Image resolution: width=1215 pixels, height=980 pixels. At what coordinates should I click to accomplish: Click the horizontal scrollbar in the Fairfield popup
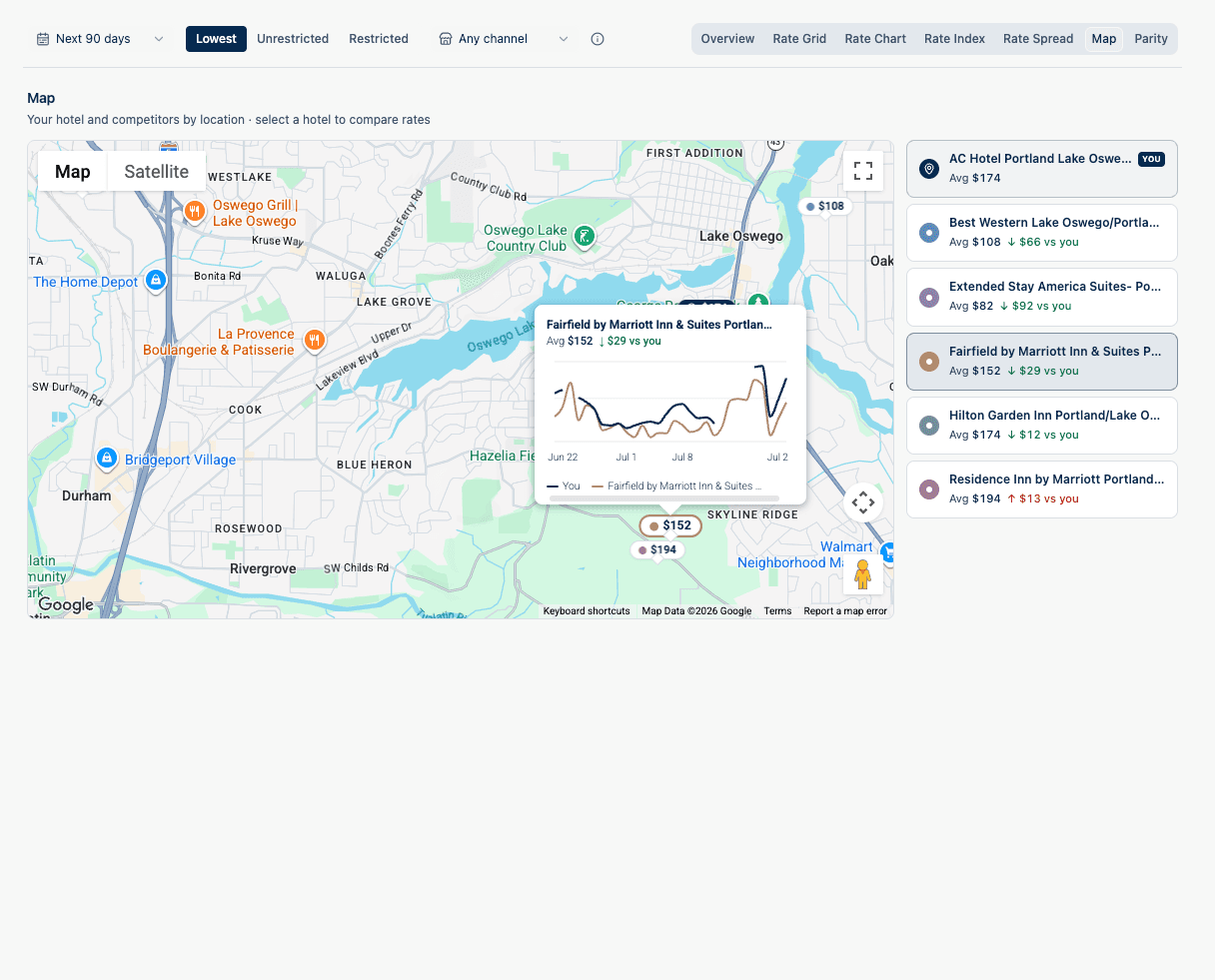coord(664,497)
